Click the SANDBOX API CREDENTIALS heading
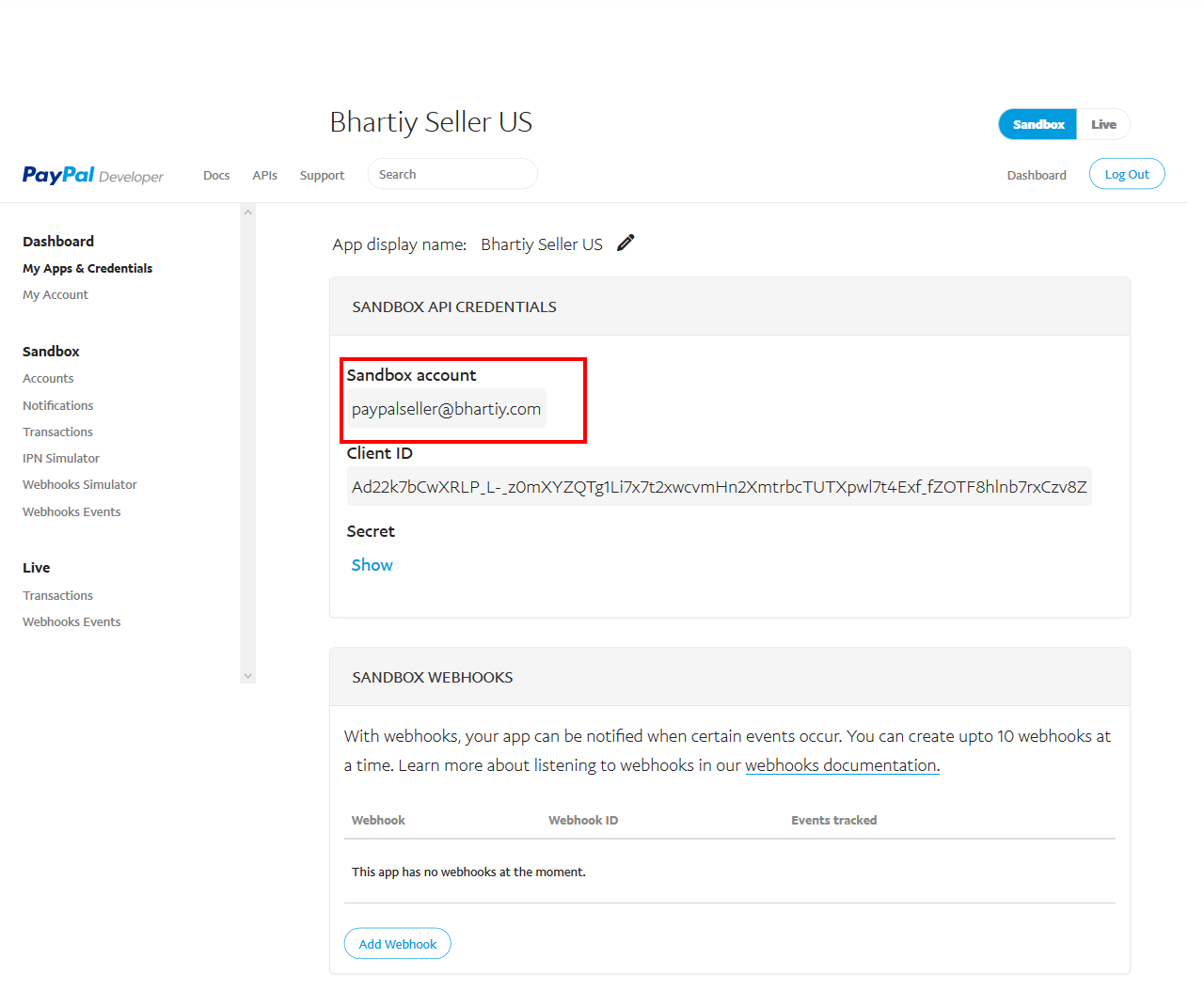This screenshot has width=1204, height=990. point(454,306)
